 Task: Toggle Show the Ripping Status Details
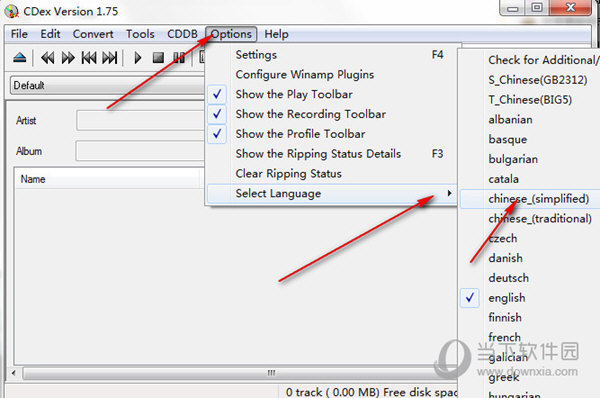point(331,154)
